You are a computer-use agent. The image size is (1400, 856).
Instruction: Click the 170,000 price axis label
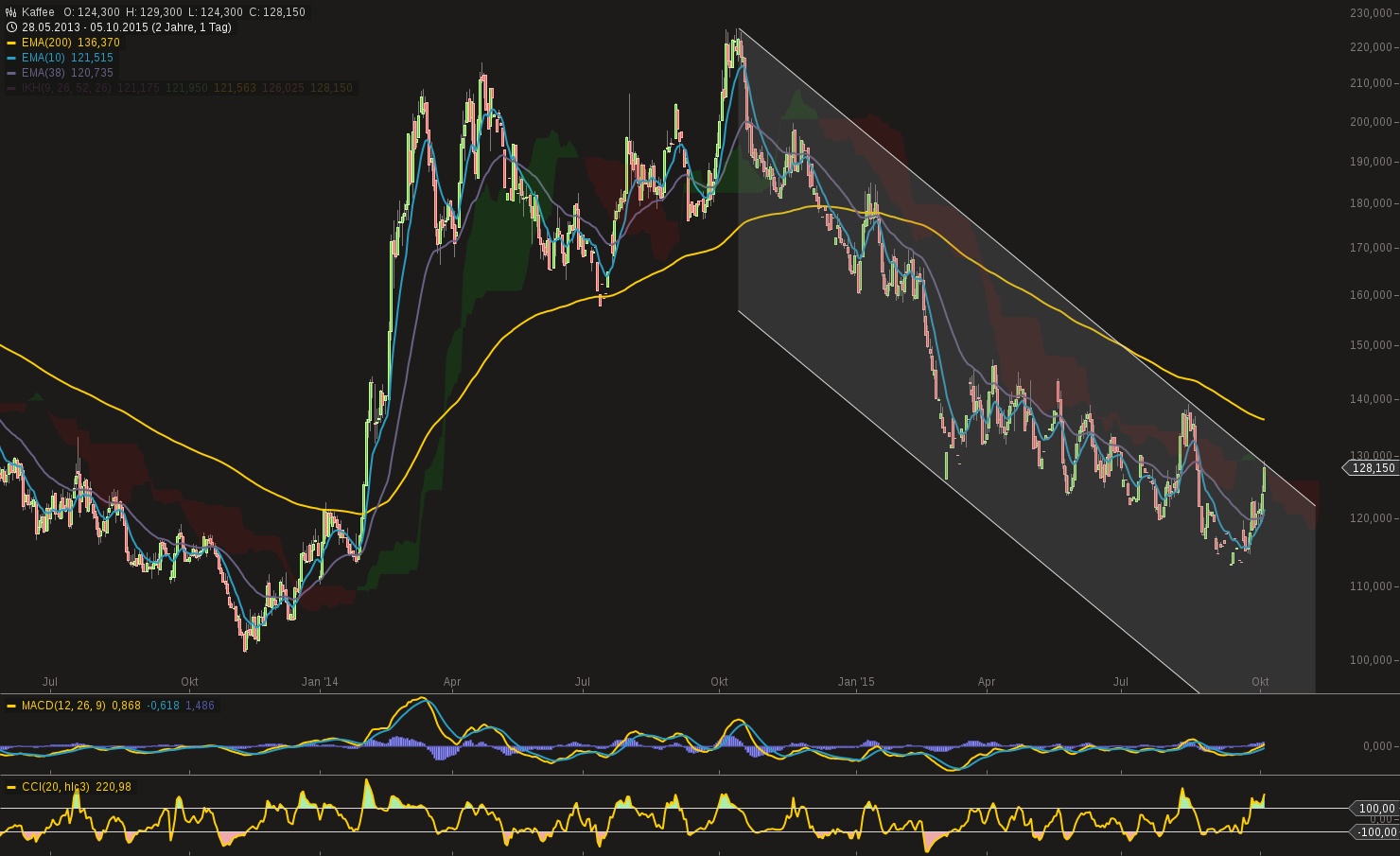click(x=1371, y=248)
